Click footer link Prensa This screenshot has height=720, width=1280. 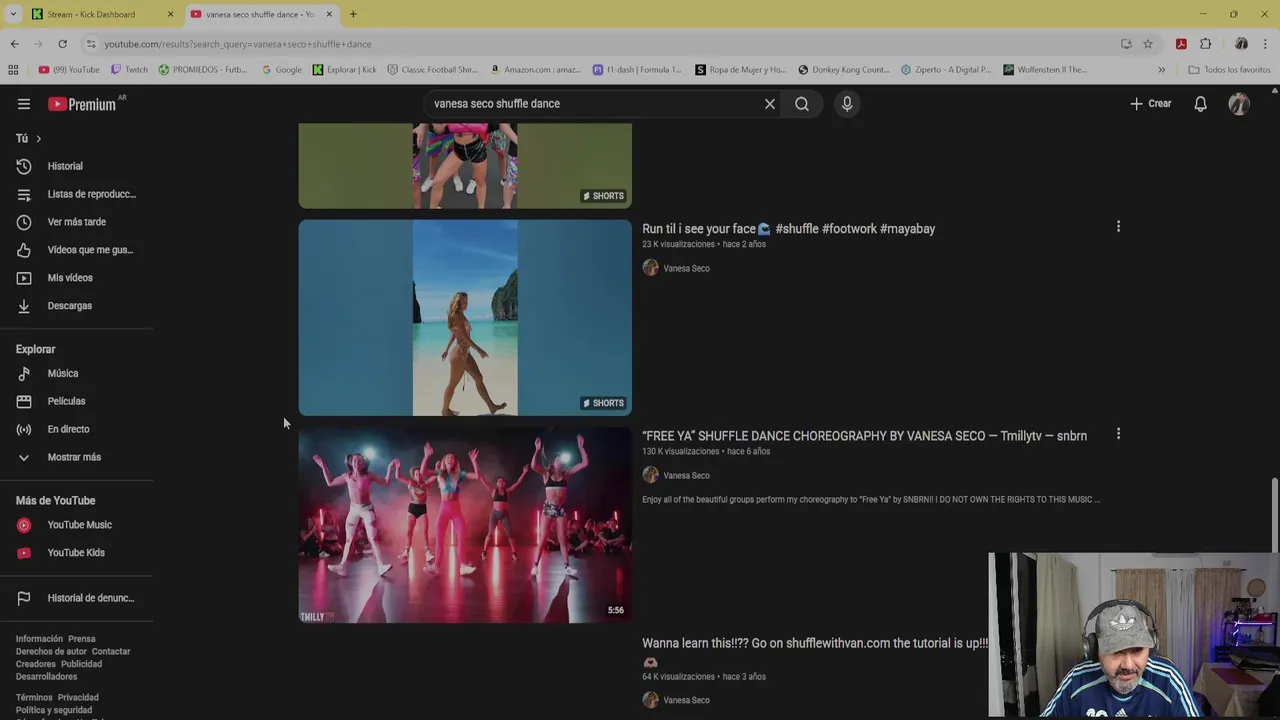pos(82,639)
